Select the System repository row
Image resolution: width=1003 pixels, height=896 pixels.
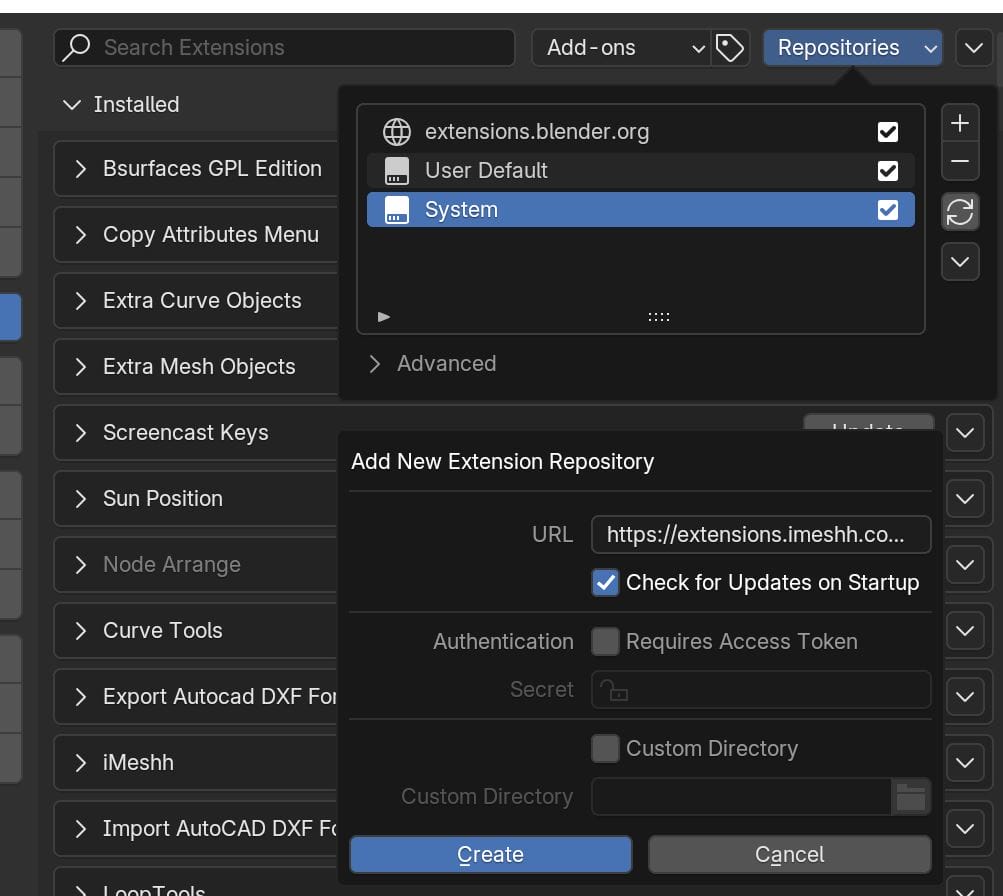point(641,210)
